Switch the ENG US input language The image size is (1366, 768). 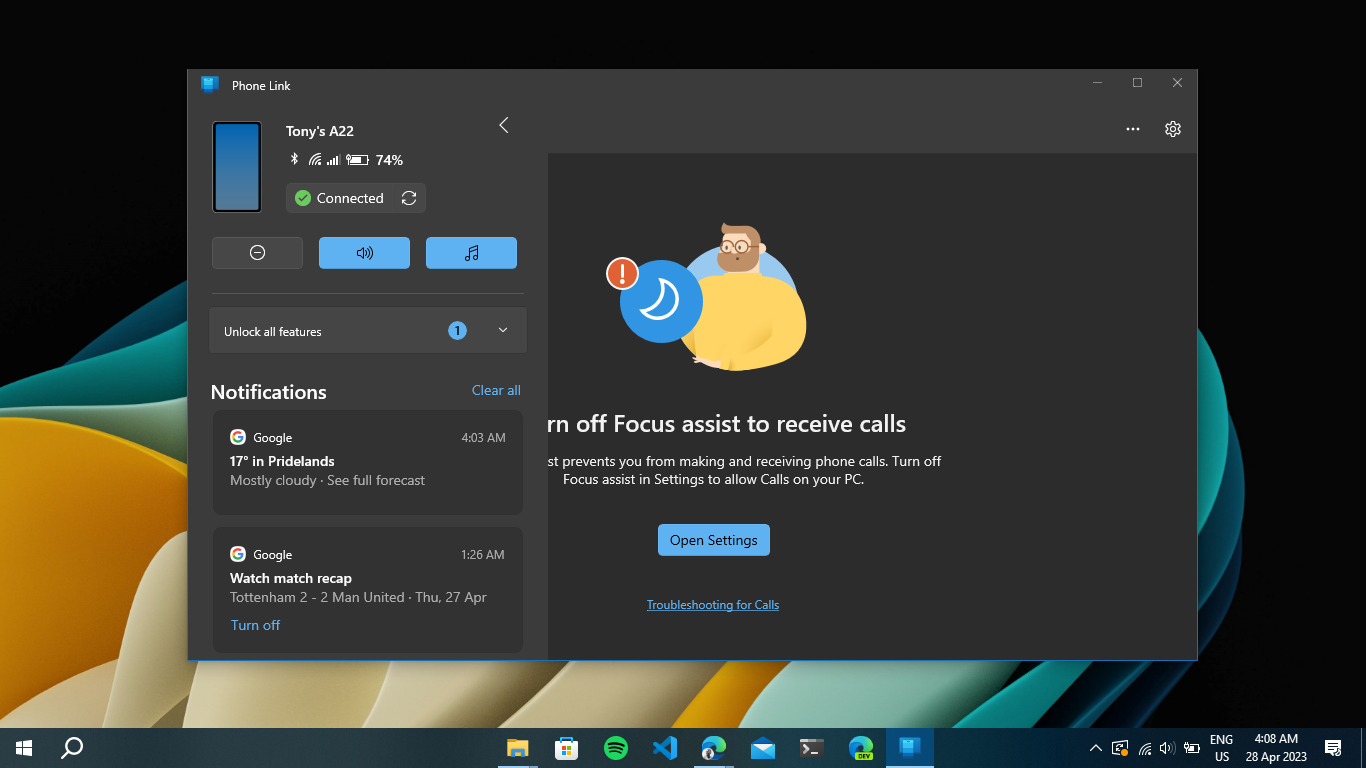pyautogui.click(x=1221, y=748)
